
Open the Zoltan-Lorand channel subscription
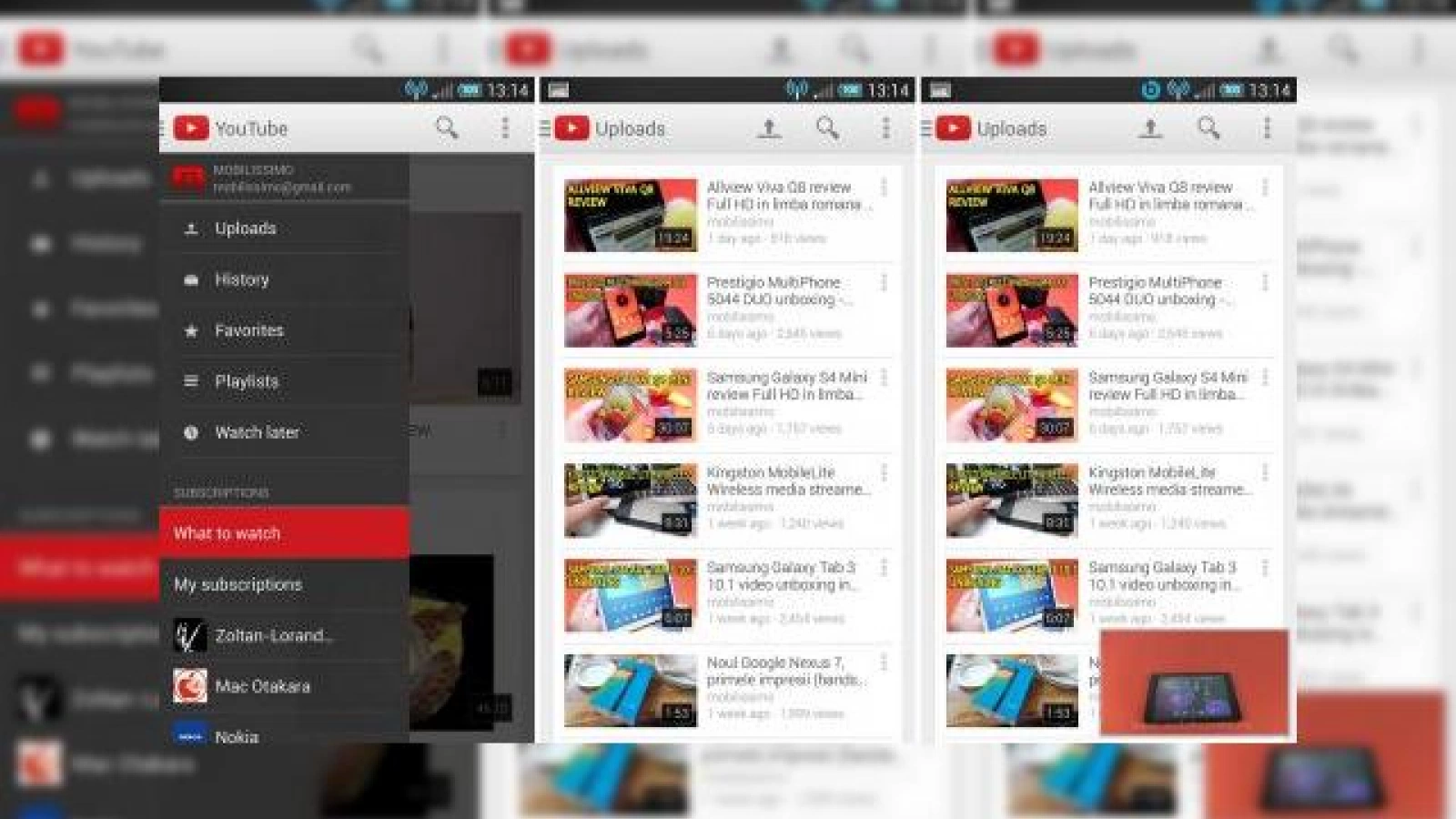(284, 635)
